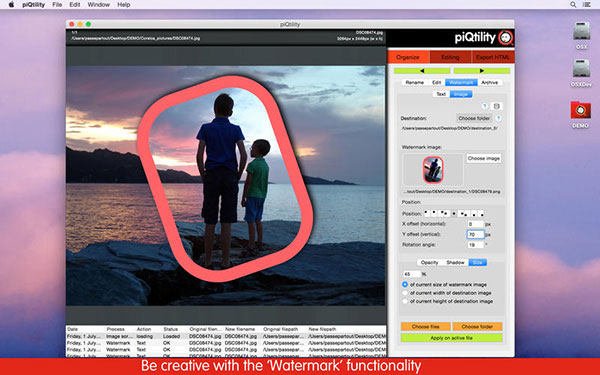600x375 pixels.
Task: Click the orange Choose folder button
Action: click(x=477, y=326)
